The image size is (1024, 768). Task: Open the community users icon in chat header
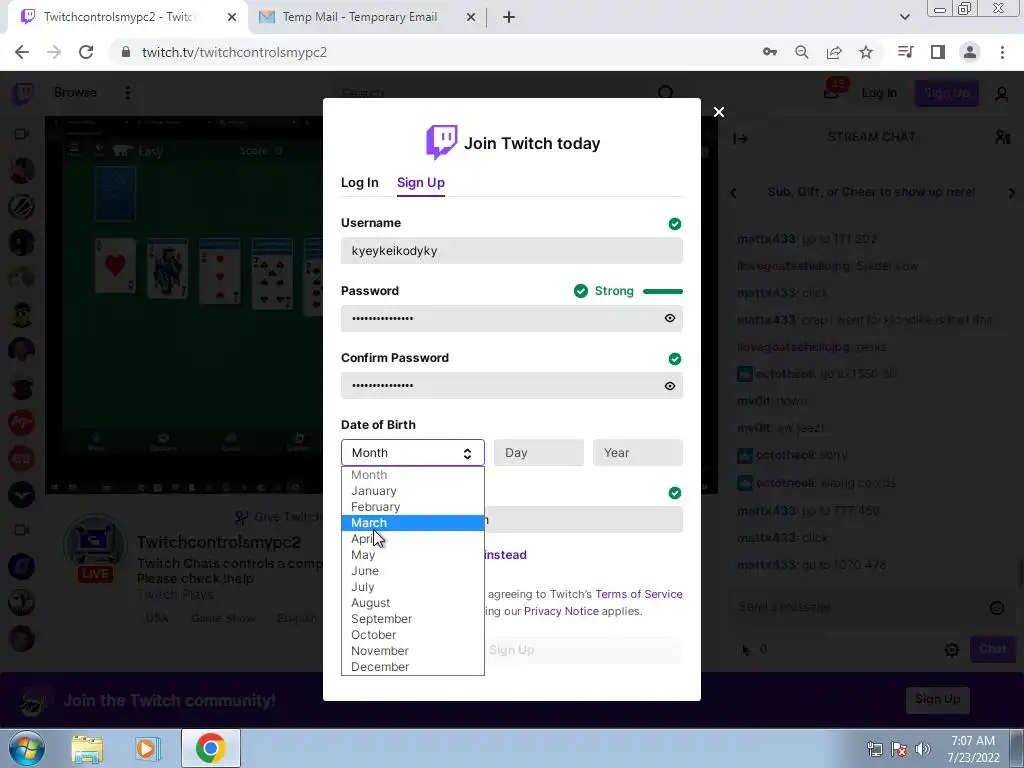tap(1002, 137)
